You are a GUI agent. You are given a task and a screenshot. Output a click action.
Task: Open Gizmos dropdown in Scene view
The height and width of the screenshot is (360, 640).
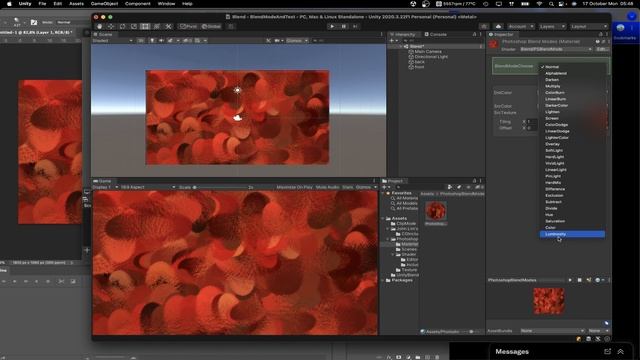[x=296, y=40]
